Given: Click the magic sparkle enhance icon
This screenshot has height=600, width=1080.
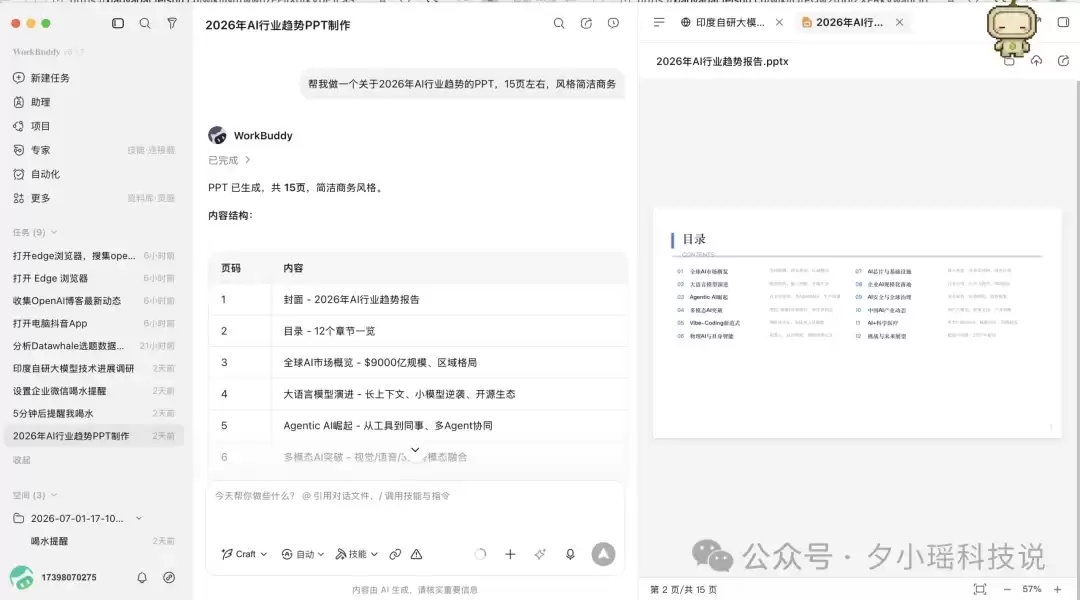Looking at the screenshot, I should [x=540, y=555].
